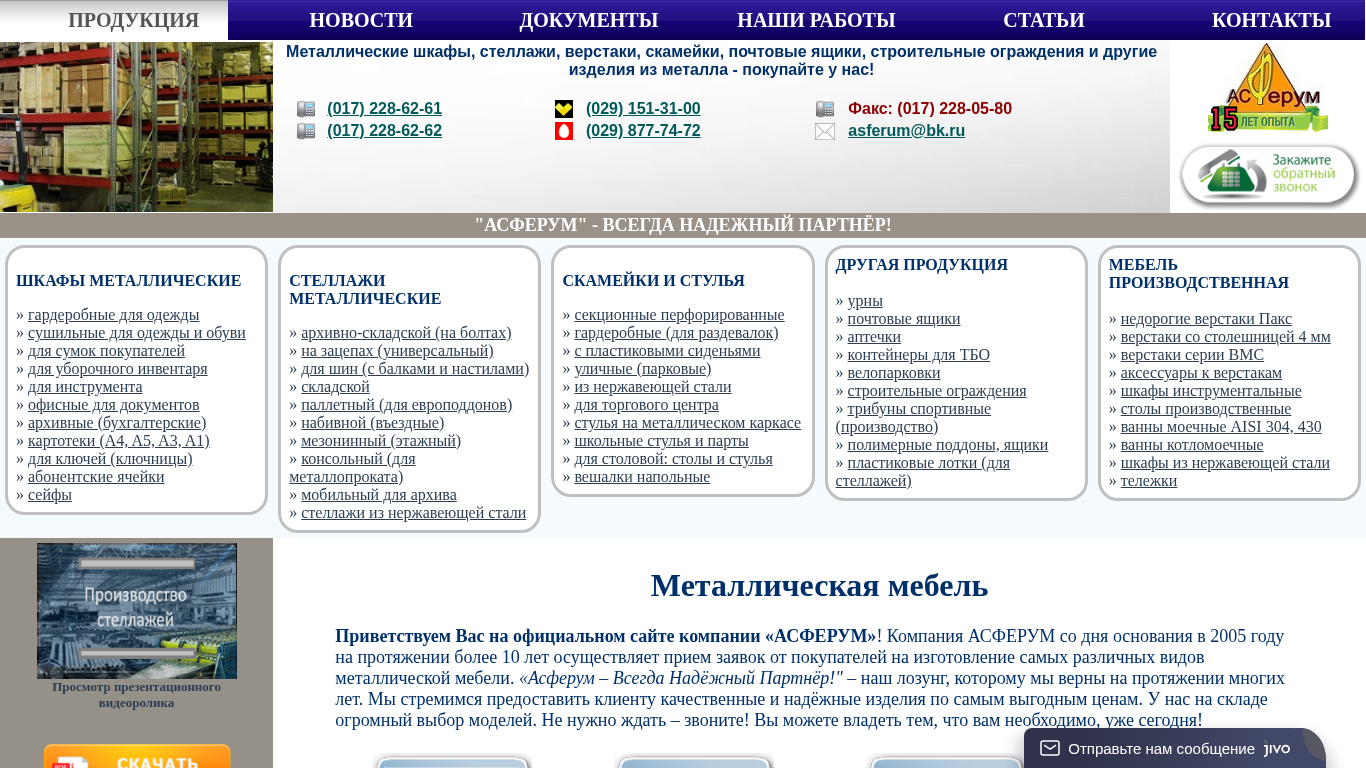Open the сейфы link
The height and width of the screenshot is (768, 1366).
point(50,495)
